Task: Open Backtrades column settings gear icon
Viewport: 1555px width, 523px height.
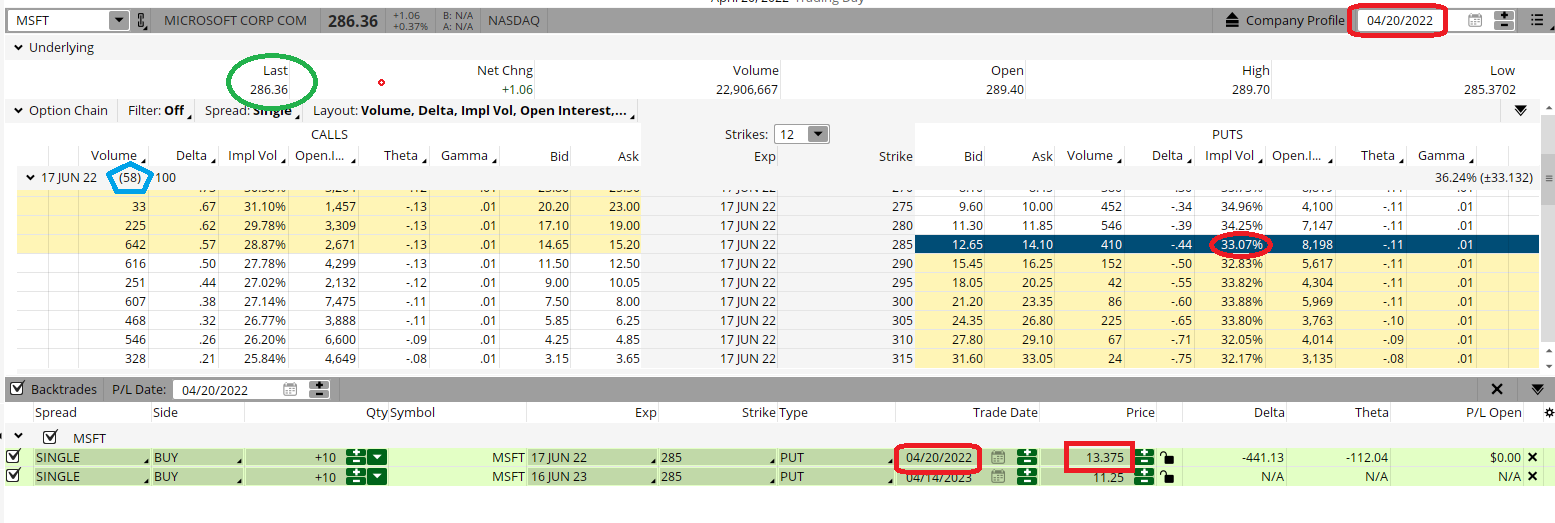Action: point(1549,412)
